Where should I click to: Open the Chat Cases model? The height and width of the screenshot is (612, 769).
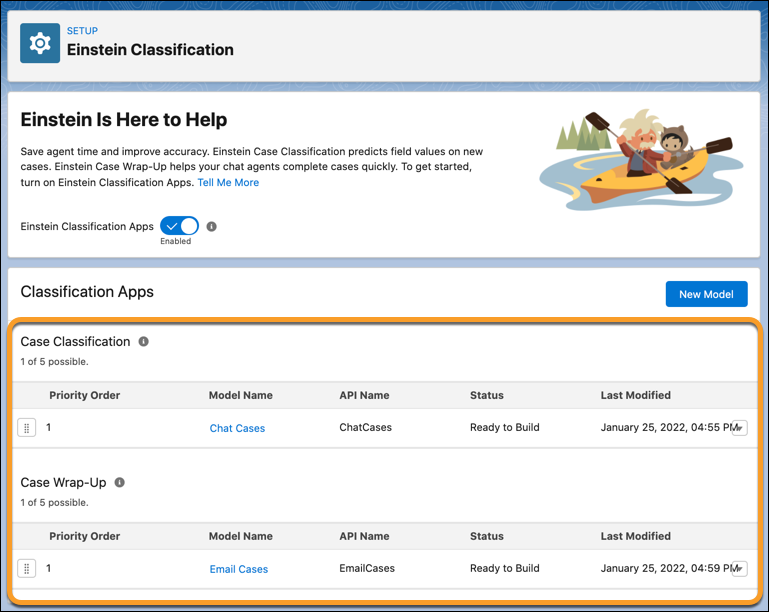pos(237,428)
